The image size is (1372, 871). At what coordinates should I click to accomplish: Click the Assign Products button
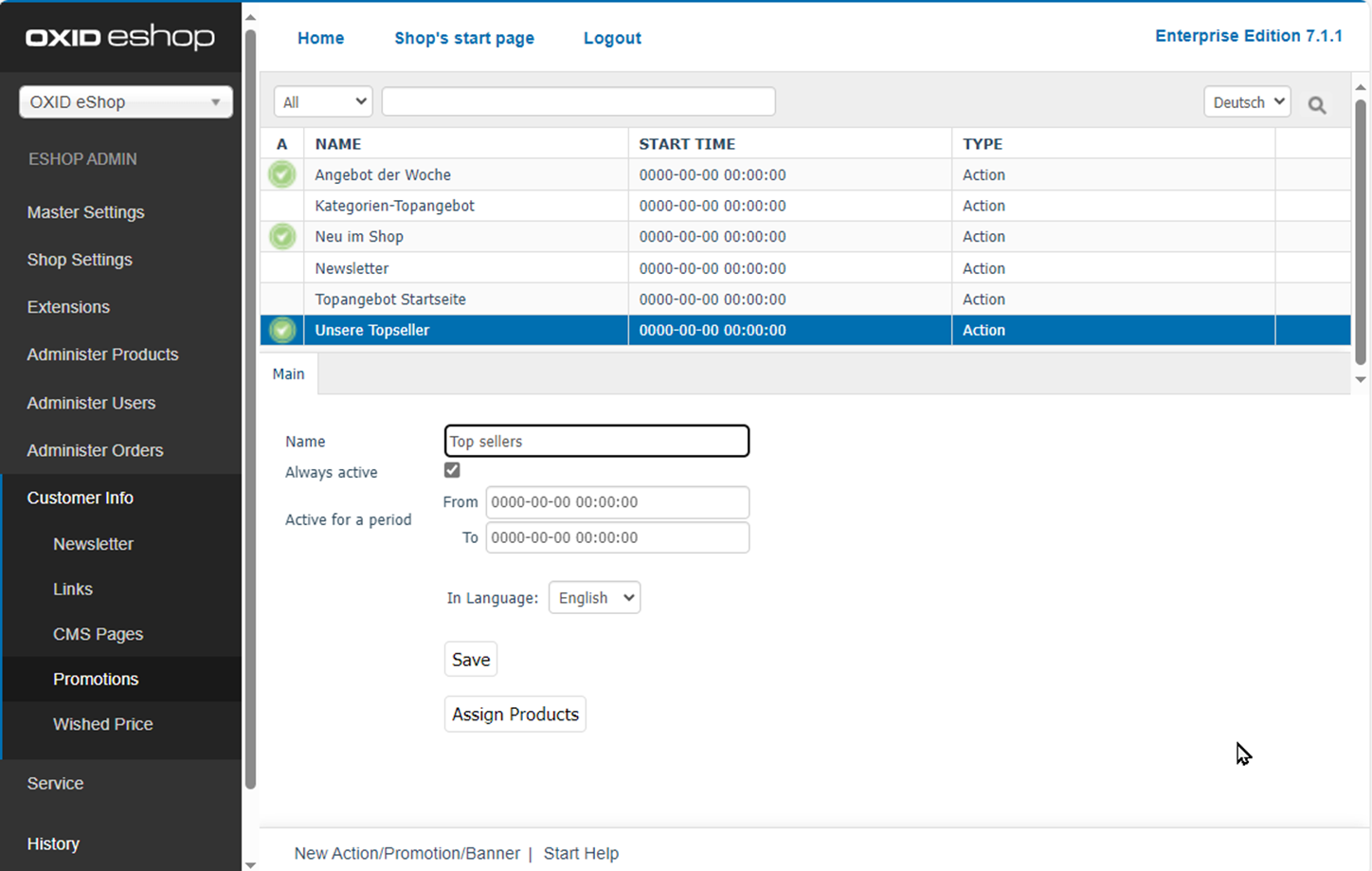514,715
